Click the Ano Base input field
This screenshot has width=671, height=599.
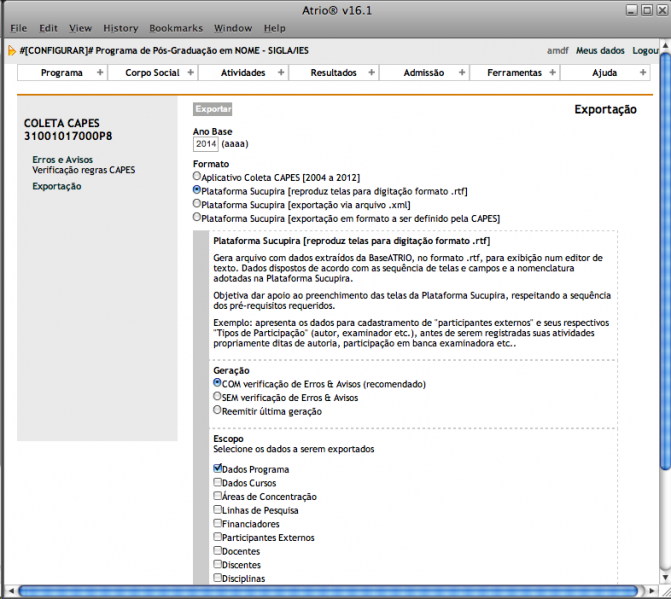(206, 145)
